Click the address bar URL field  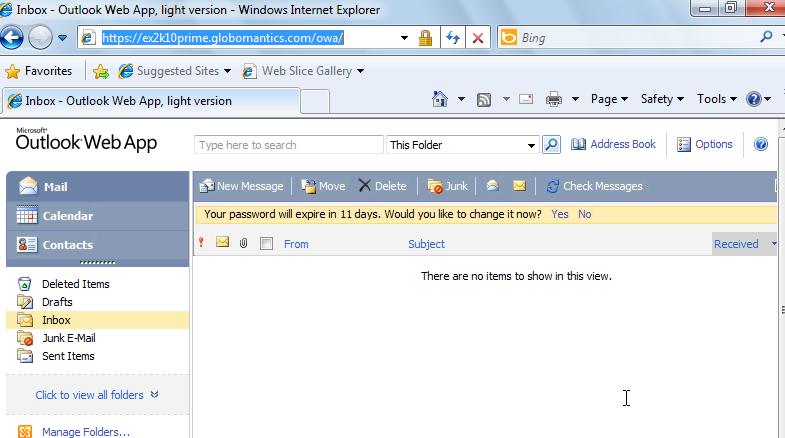point(223,38)
